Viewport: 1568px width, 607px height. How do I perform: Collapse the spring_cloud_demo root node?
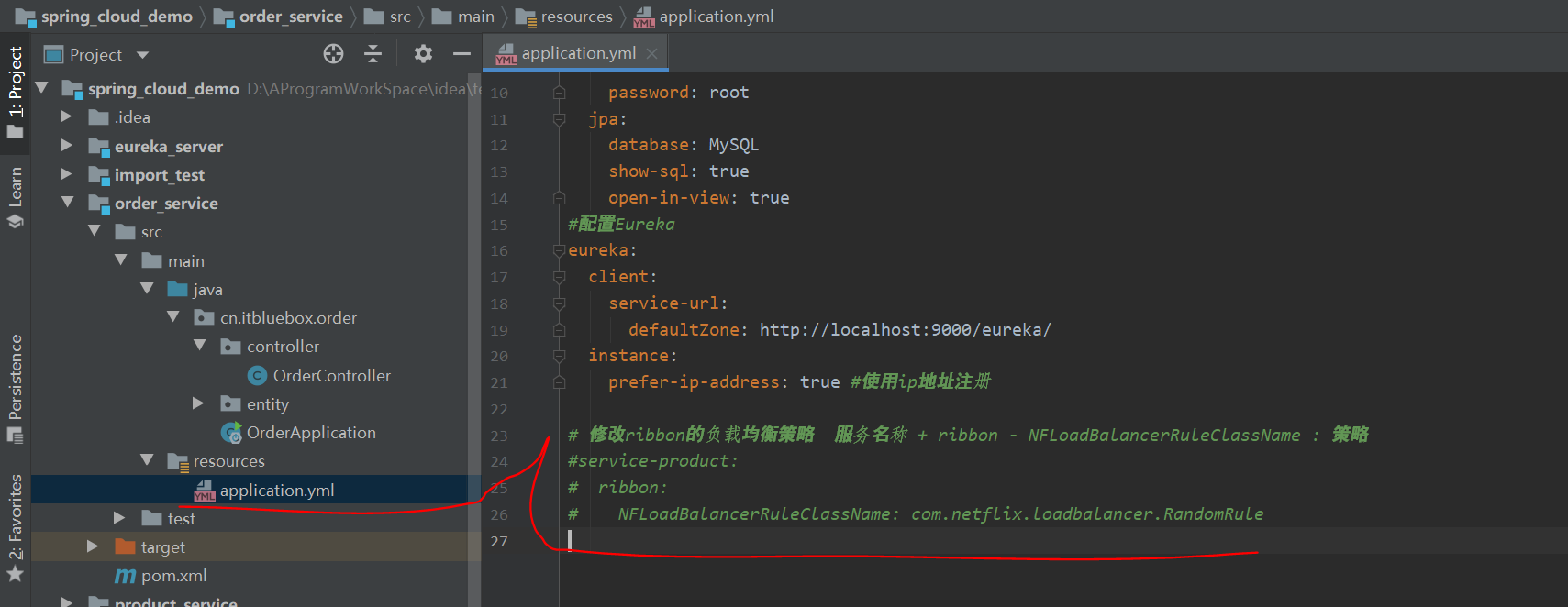point(41,88)
